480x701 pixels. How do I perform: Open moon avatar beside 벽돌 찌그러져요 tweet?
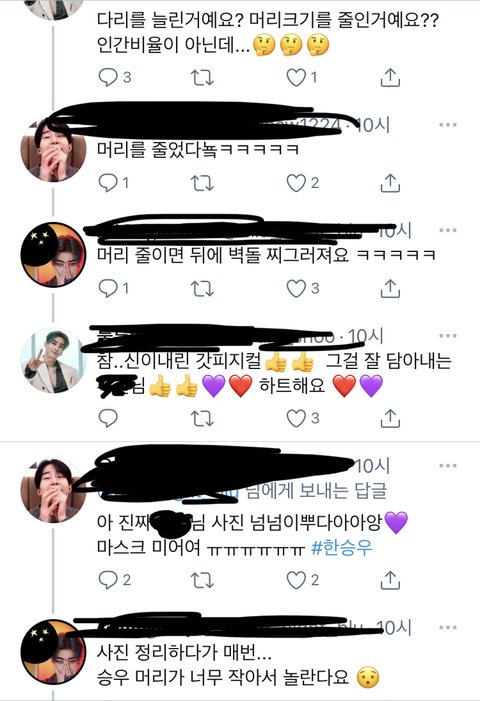coord(53,254)
